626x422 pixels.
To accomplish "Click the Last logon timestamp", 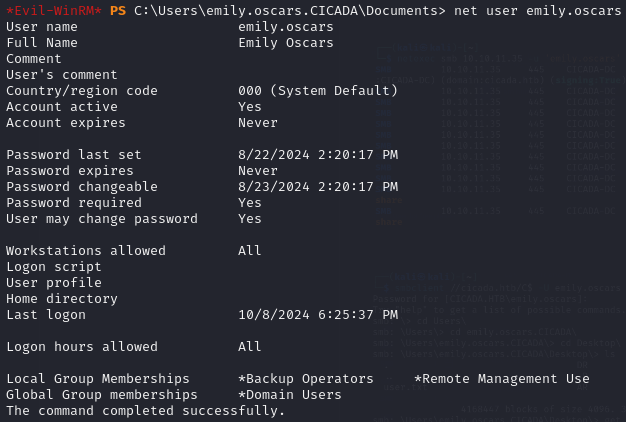I will [x=318, y=315].
